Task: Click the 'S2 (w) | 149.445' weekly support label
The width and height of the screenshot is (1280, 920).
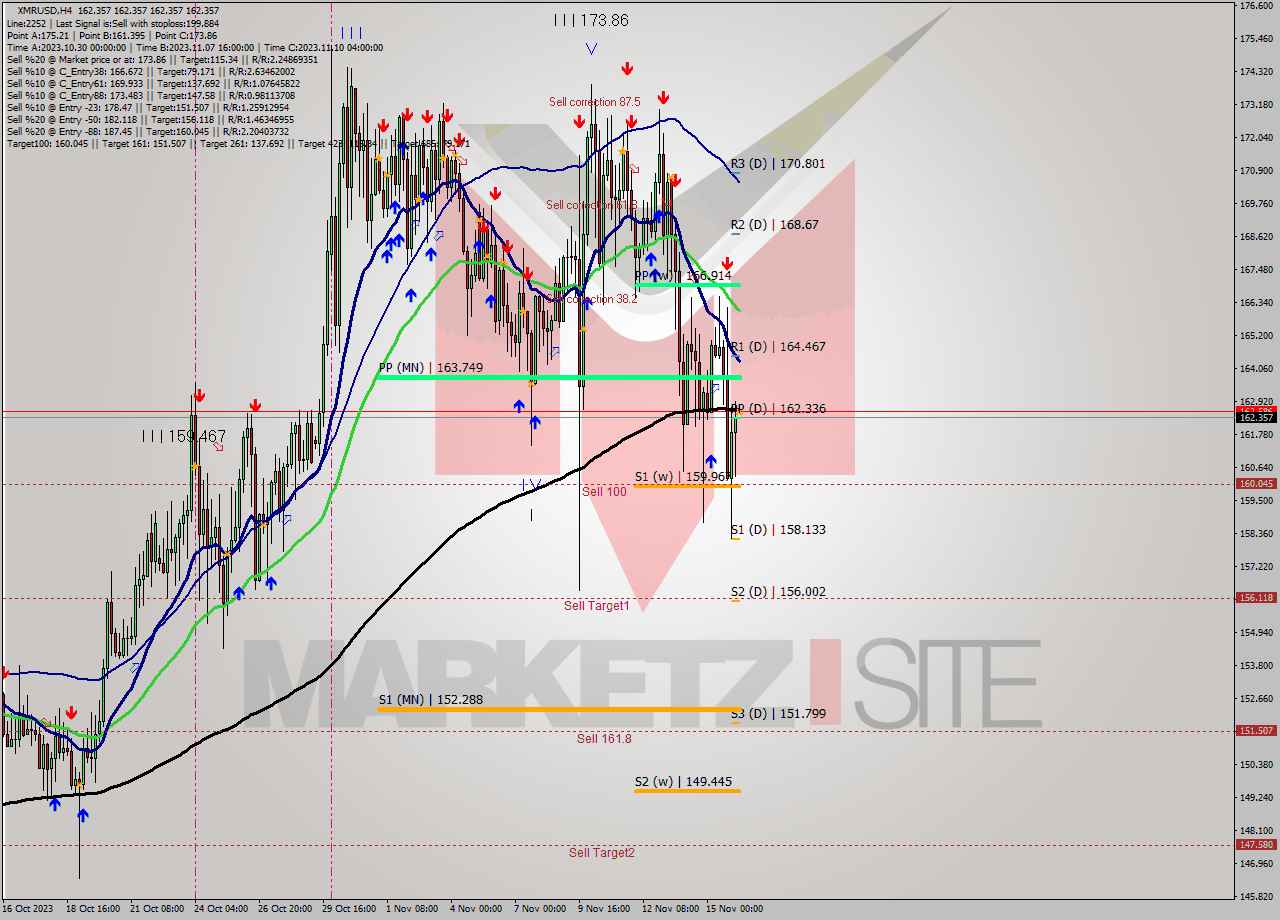Action: 683,782
